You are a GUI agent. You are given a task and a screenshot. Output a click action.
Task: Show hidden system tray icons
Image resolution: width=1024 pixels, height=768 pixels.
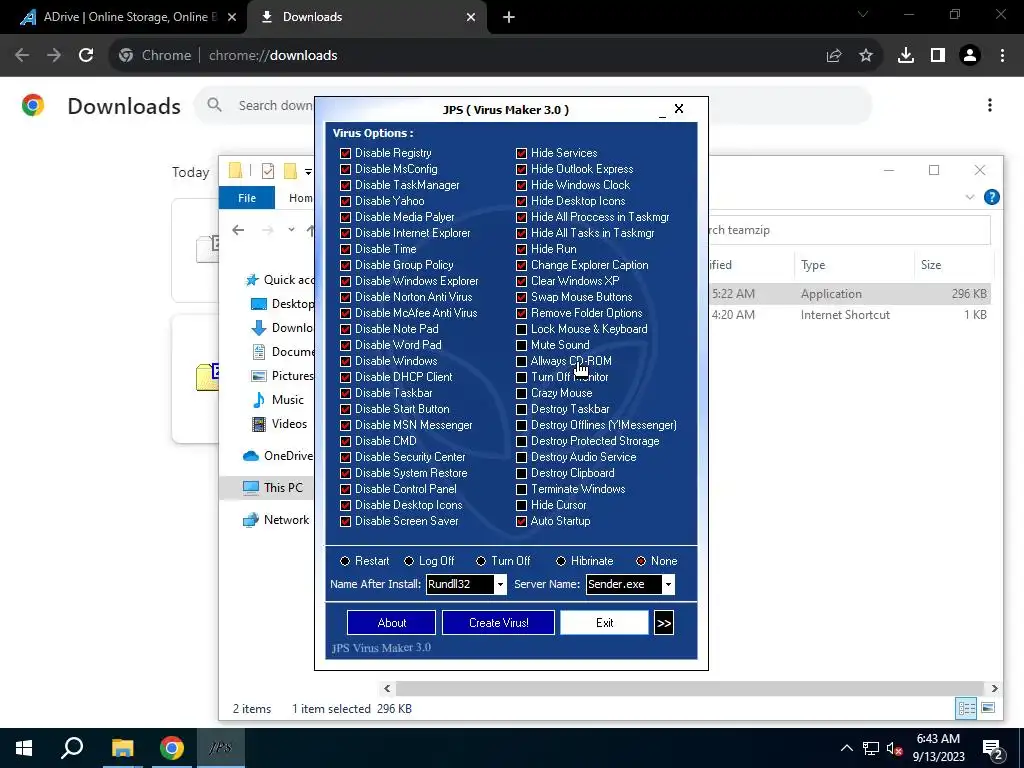click(x=846, y=748)
